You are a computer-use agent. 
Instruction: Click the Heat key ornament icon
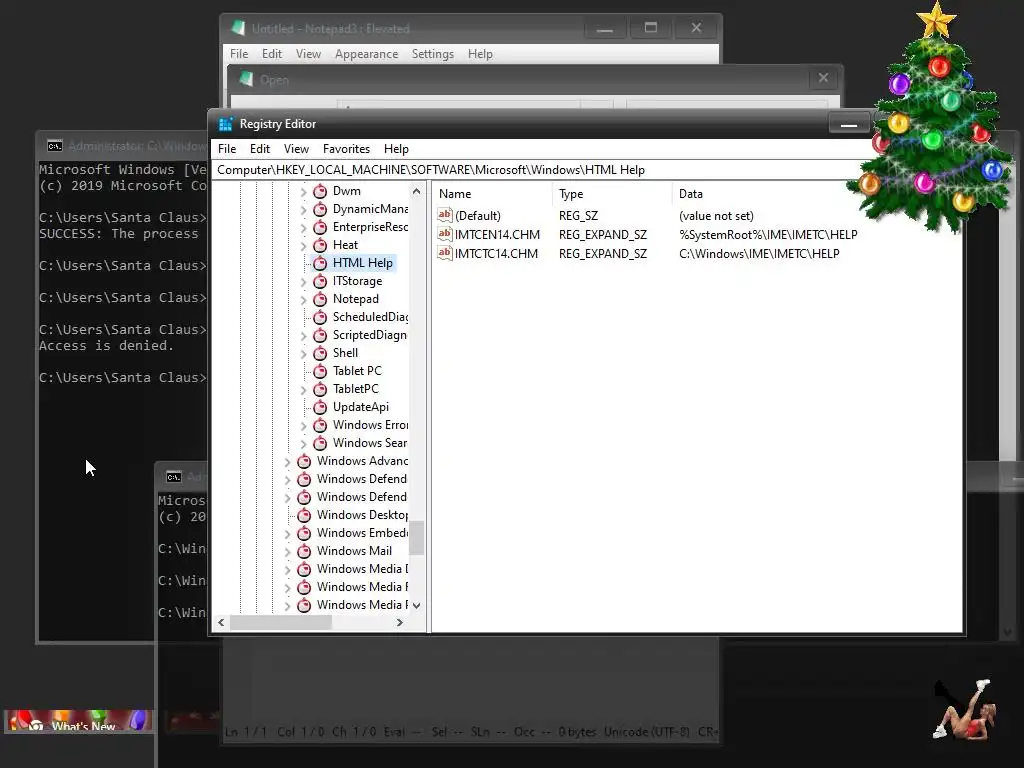point(320,246)
